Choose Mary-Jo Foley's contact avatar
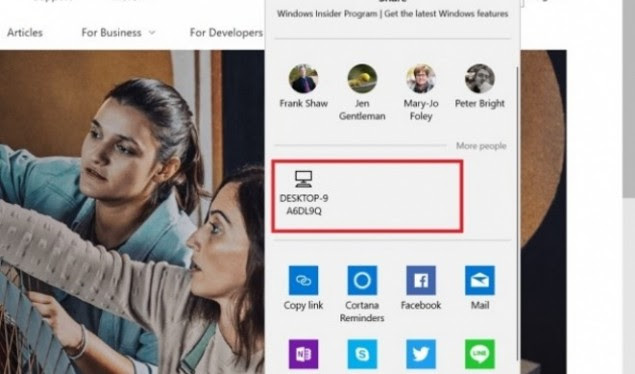635x374 pixels. [x=421, y=79]
